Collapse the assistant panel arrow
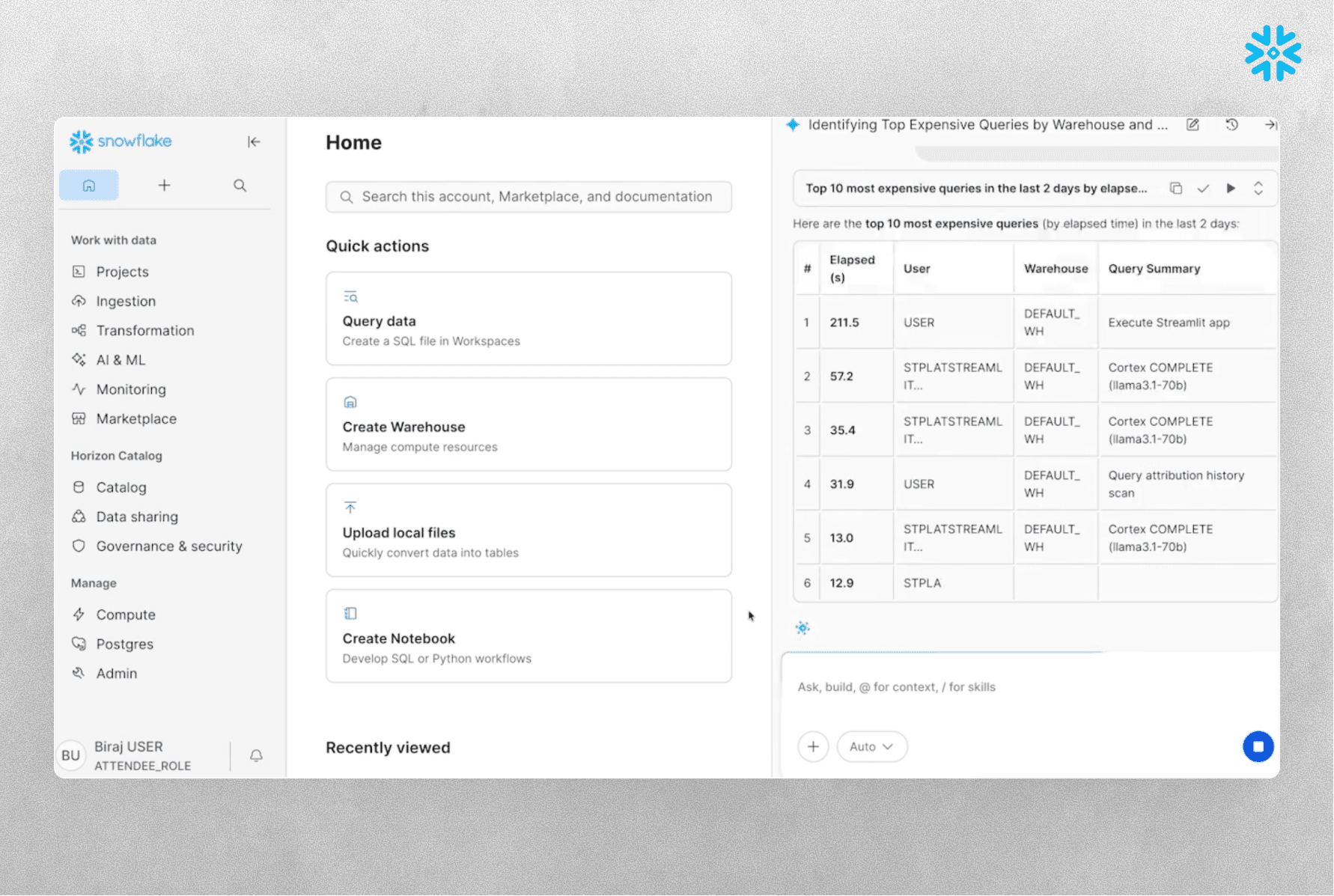Screen dimensions: 1334x896 [x=1270, y=125]
